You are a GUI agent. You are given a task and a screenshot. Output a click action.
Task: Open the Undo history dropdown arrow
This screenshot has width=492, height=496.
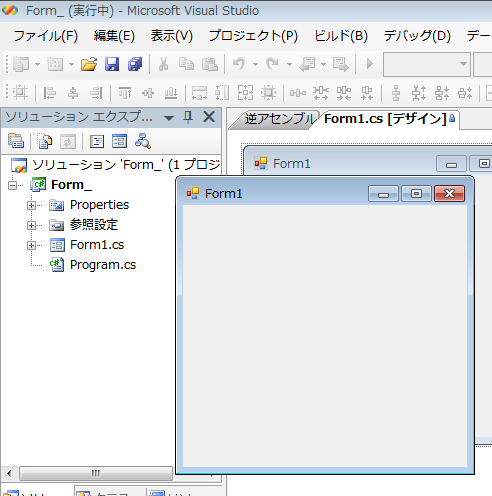[255, 64]
